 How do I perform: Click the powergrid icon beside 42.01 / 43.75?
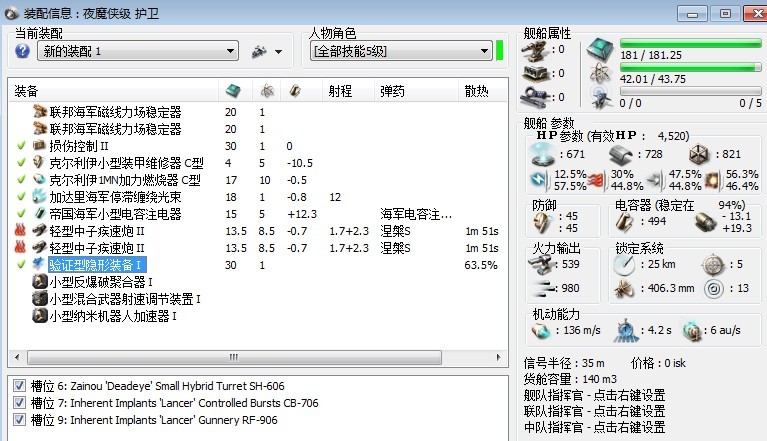[x=600, y=74]
